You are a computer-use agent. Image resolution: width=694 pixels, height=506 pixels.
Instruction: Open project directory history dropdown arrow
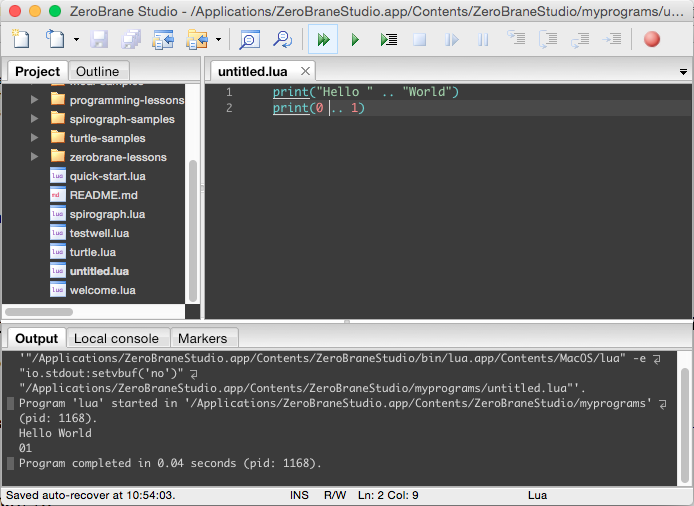click(219, 40)
